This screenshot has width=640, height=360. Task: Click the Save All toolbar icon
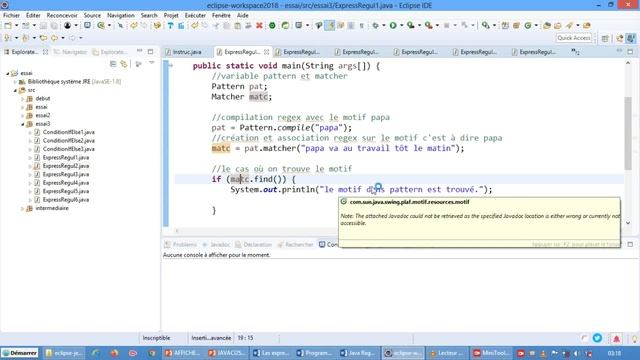[x=54, y=25]
